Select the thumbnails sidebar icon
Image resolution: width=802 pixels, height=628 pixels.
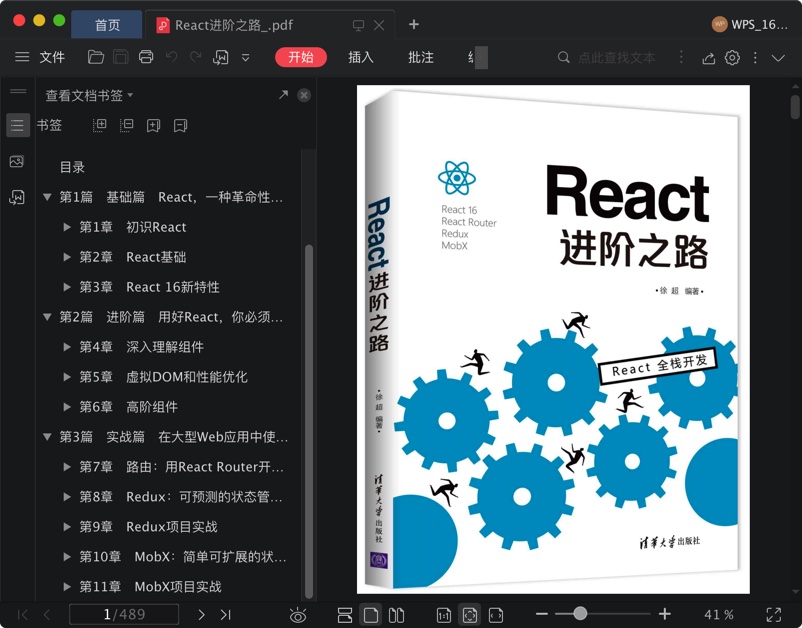click(17, 162)
